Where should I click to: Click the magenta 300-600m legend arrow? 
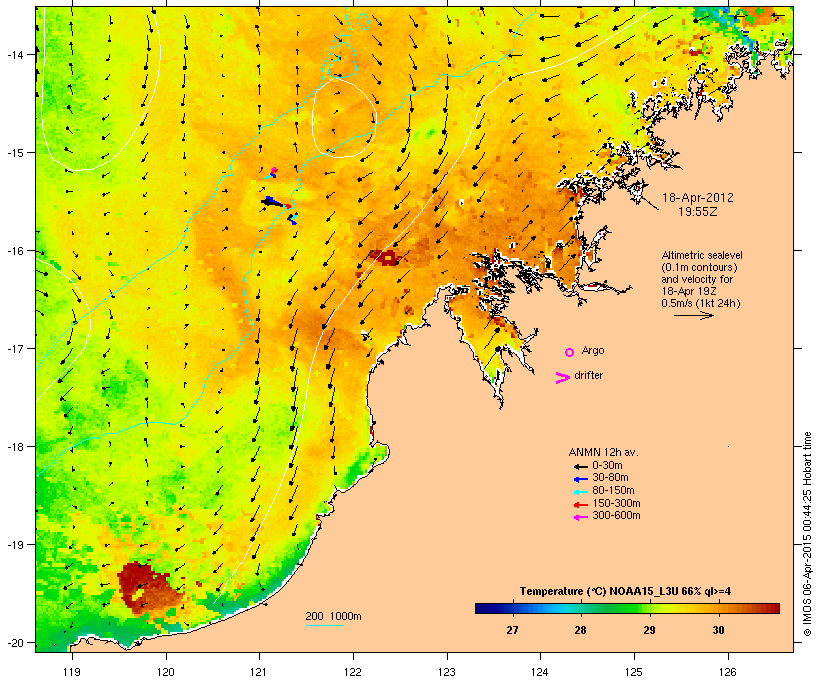tap(580, 517)
